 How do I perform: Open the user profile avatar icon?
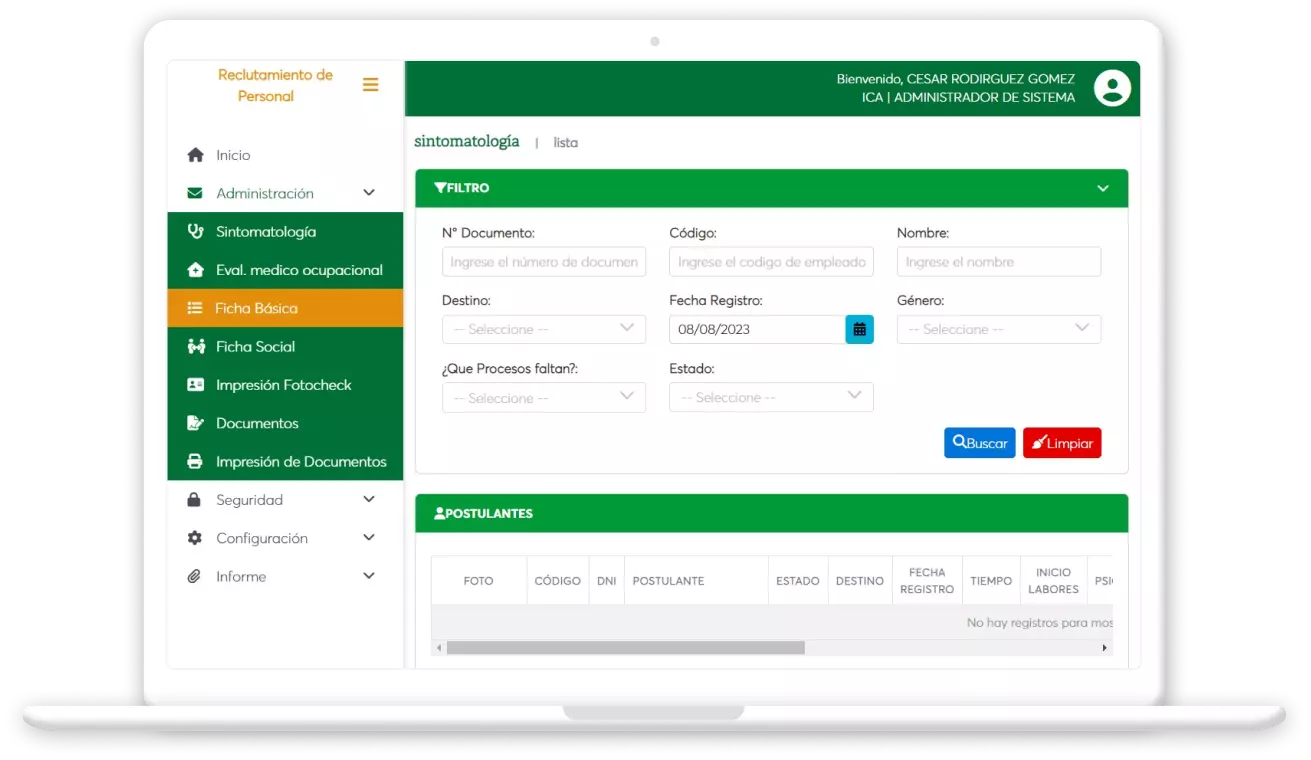tap(1112, 88)
